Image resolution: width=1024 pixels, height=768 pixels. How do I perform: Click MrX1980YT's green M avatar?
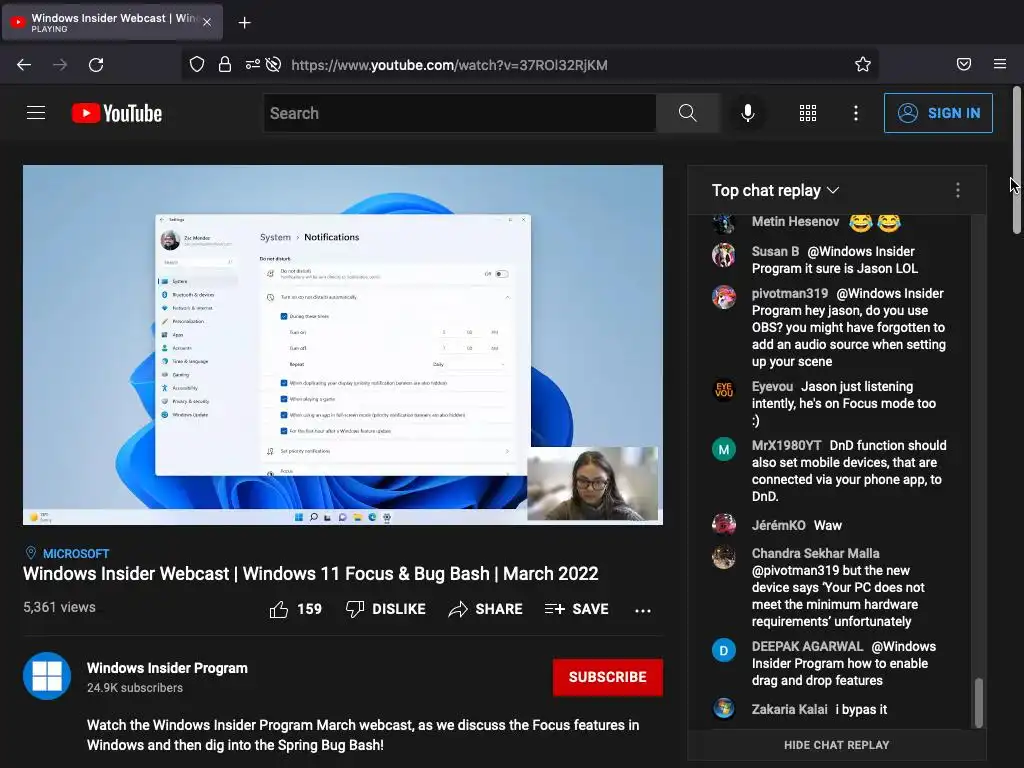[x=724, y=449]
